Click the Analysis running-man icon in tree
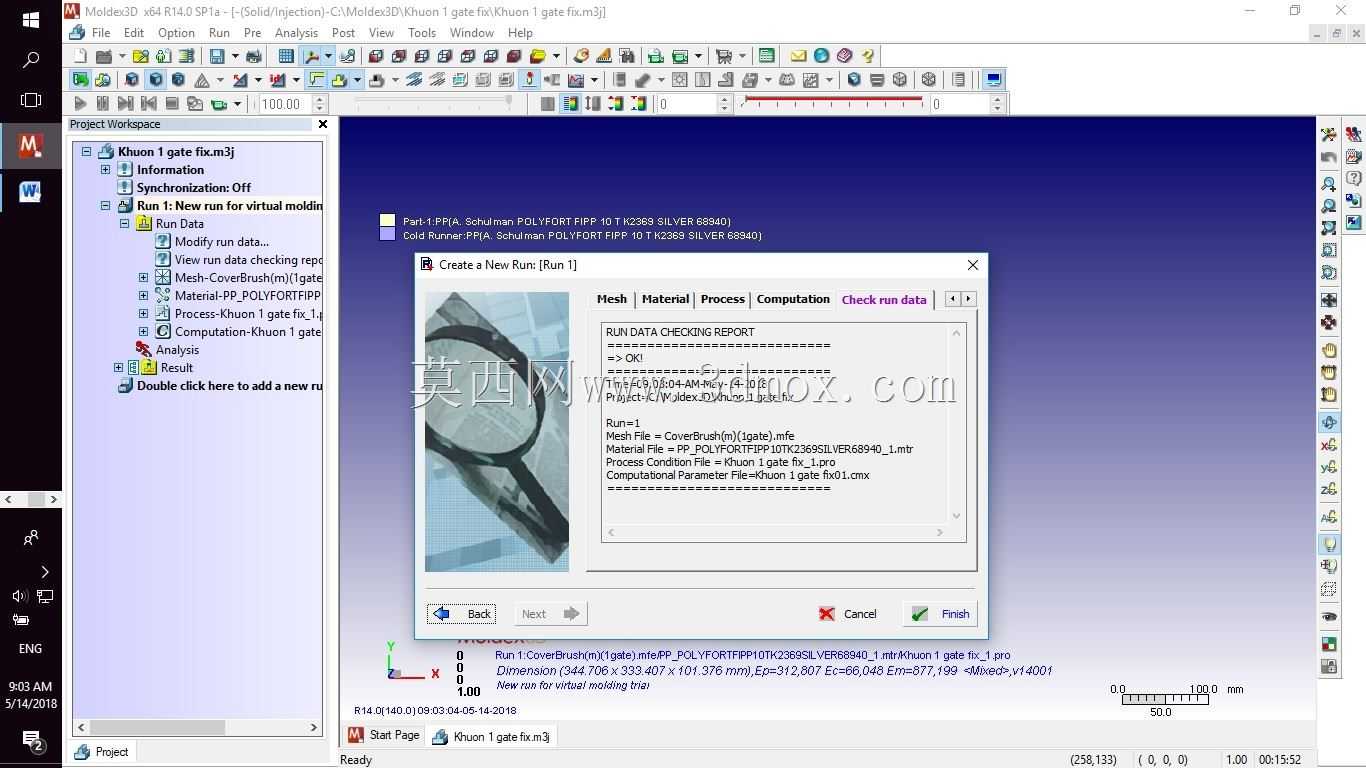The image size is (1366, 768). [x=143, y=350]
